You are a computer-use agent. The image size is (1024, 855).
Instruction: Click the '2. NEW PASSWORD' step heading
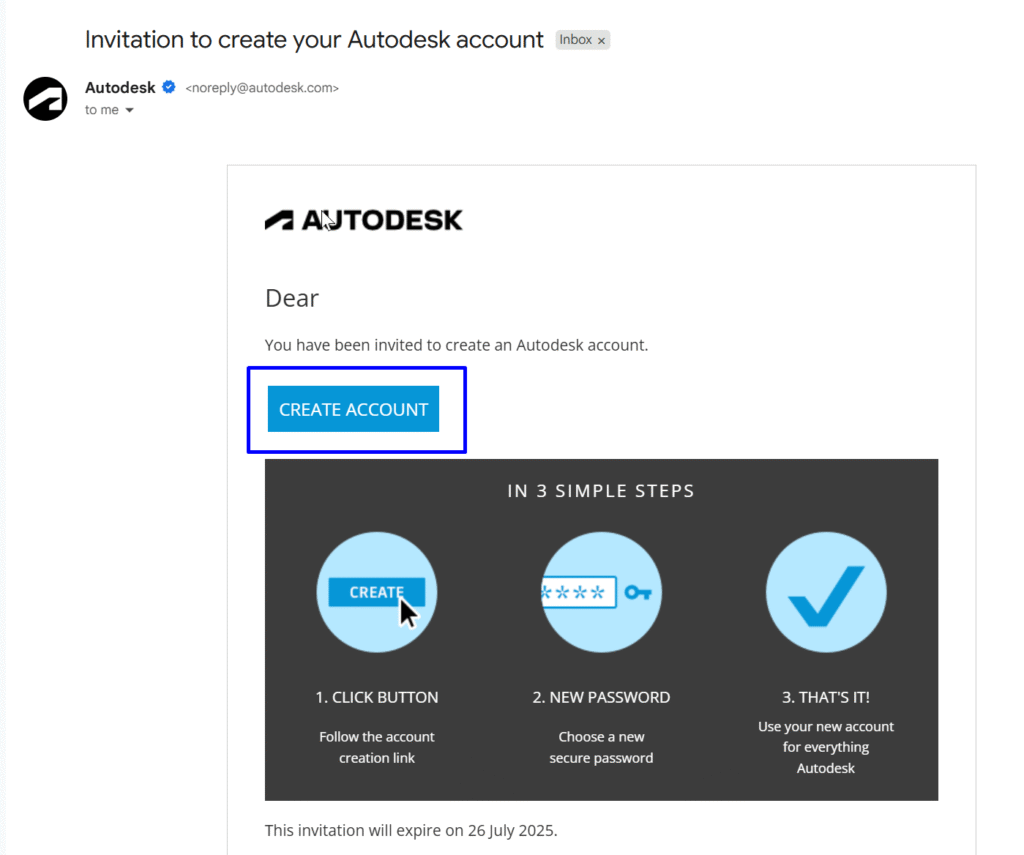[x=601, y=698]
